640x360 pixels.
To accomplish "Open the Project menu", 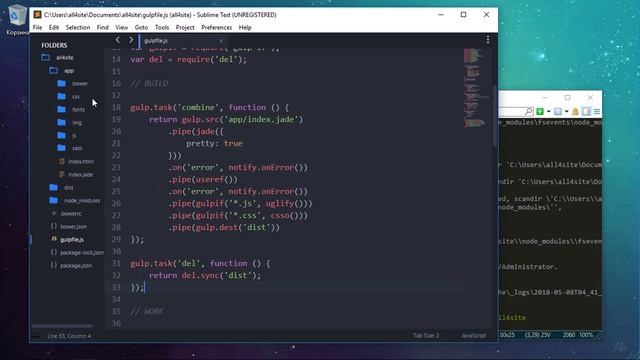I will (185, 27).
